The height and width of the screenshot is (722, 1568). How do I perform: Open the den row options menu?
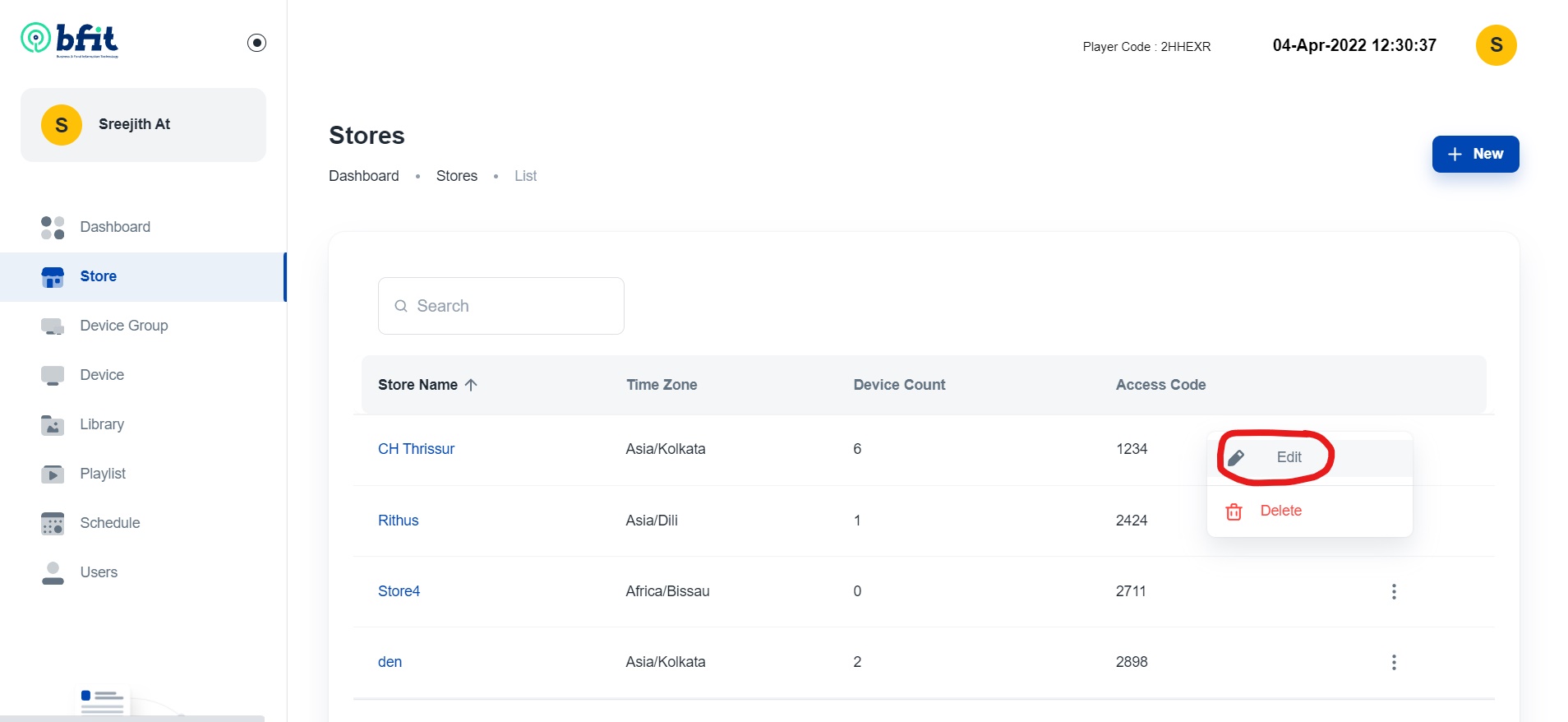(x=1394, y=662)
